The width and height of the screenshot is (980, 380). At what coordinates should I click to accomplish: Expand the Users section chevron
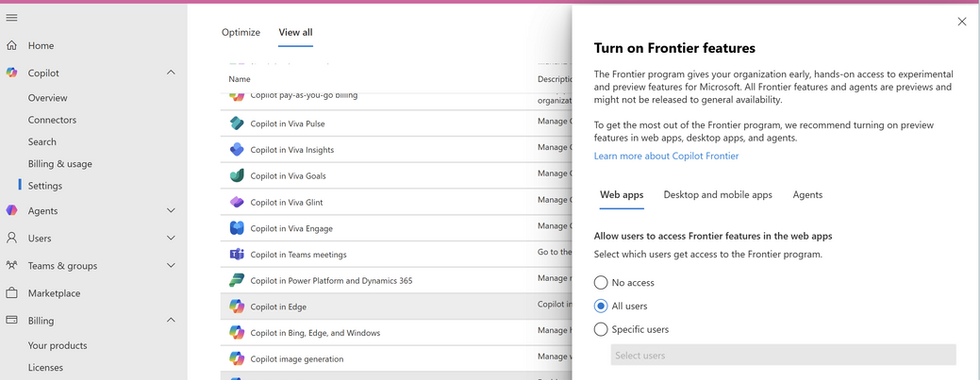click(x=171, y=238)
